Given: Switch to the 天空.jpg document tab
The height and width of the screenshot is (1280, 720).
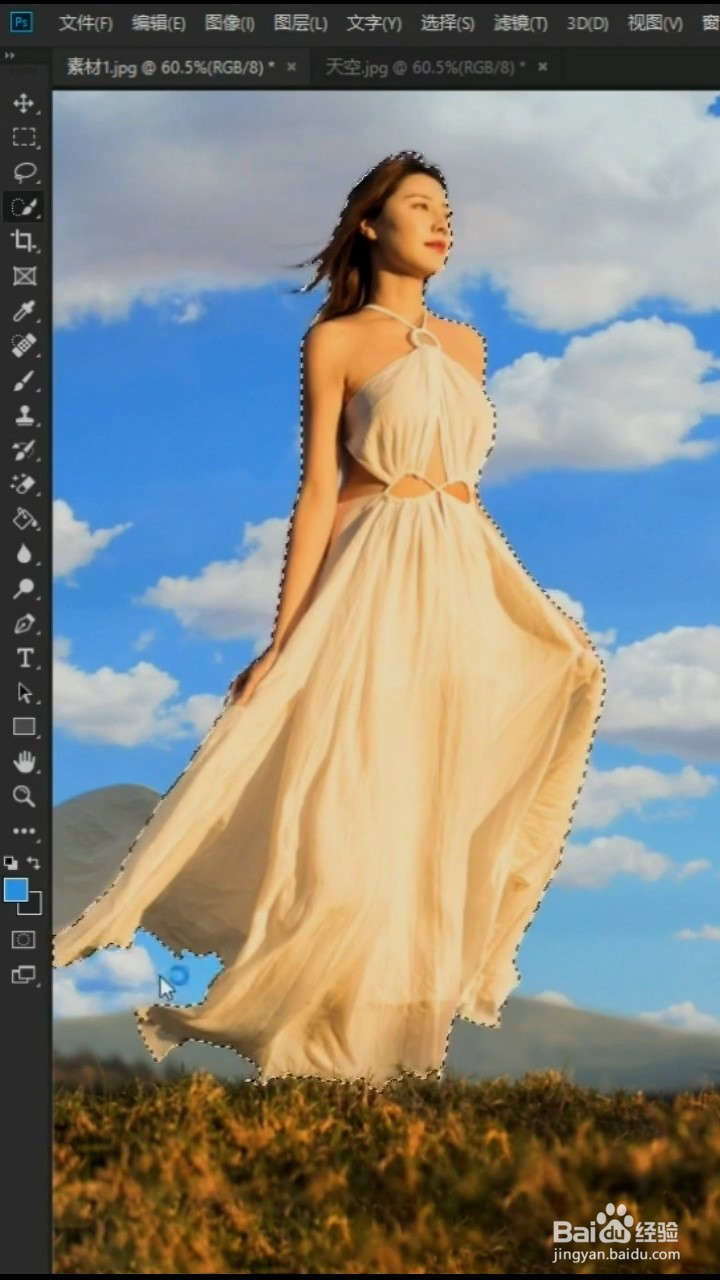Looking at the screenshot, I should 424,67.
